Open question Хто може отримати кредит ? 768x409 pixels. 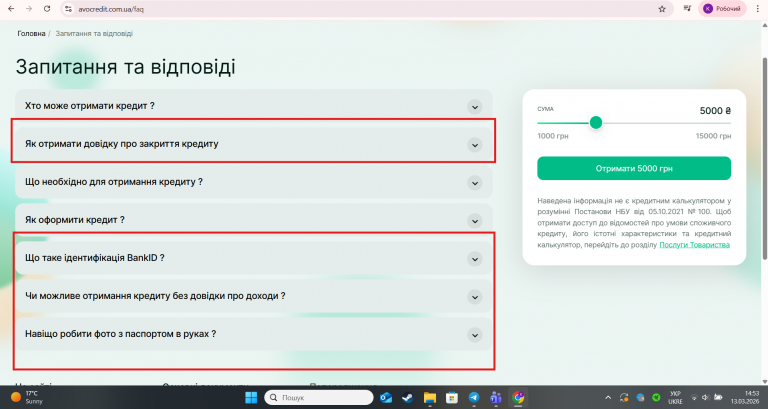tap(254, 106)
